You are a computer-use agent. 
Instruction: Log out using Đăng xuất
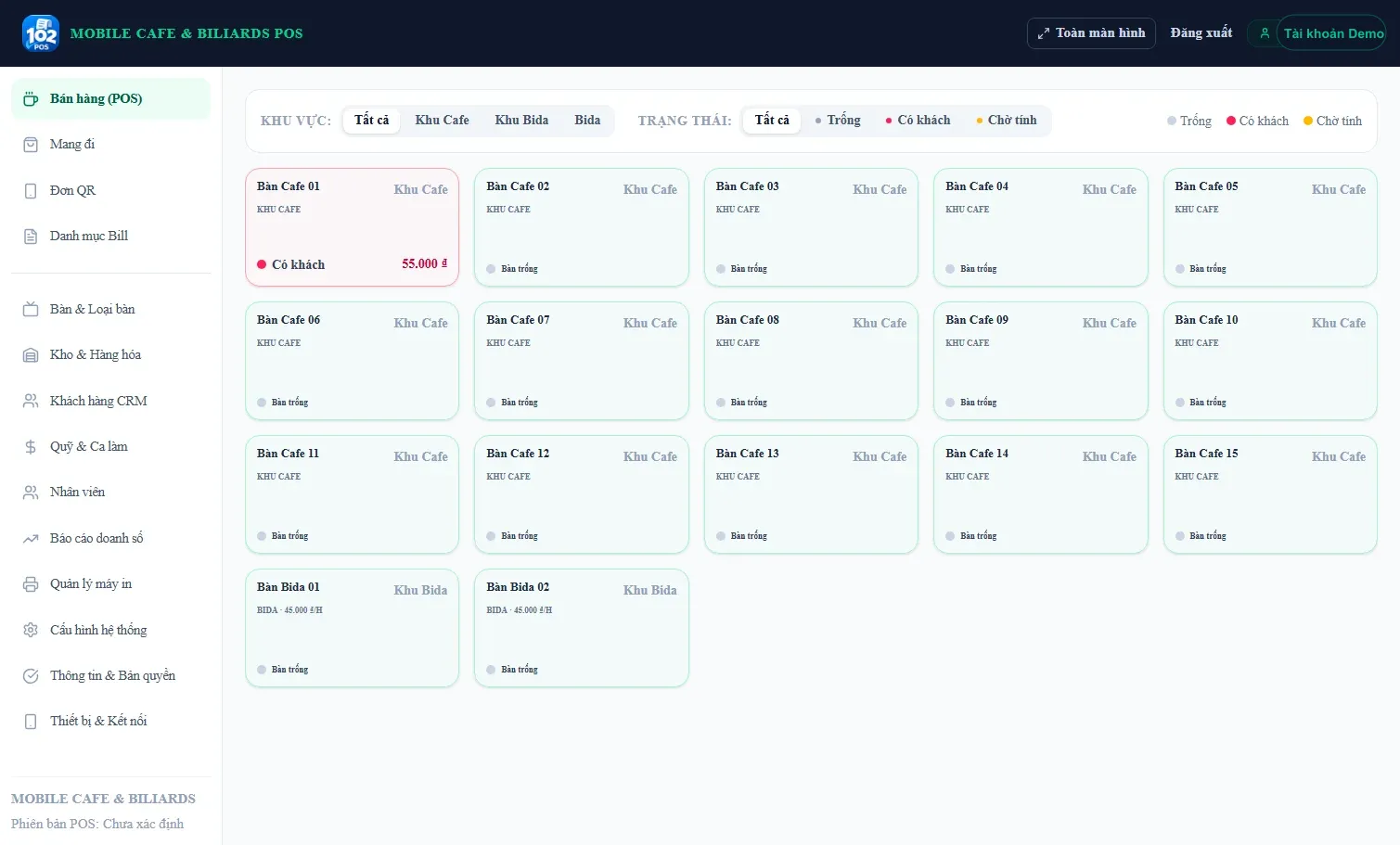pos(1201,33)
